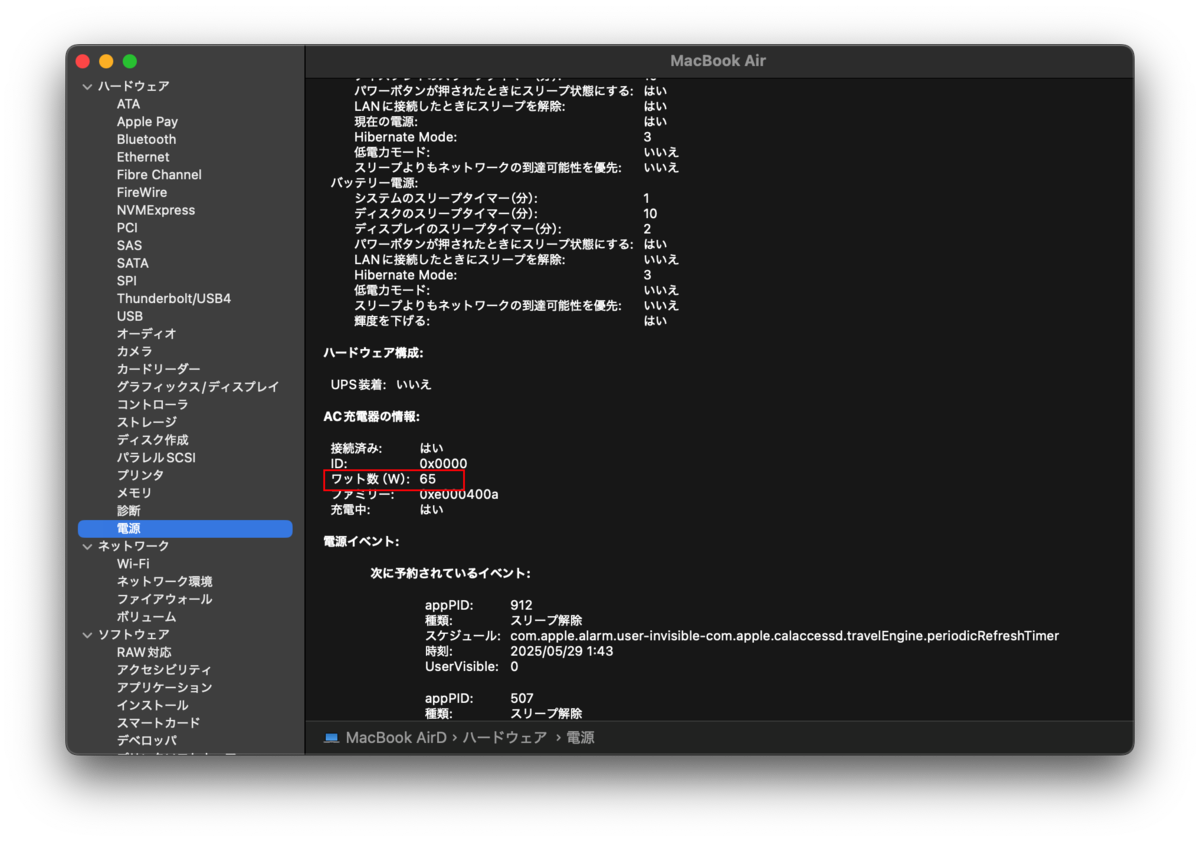Open the Thunderbolt/USB4 entry

pos(174,299)
